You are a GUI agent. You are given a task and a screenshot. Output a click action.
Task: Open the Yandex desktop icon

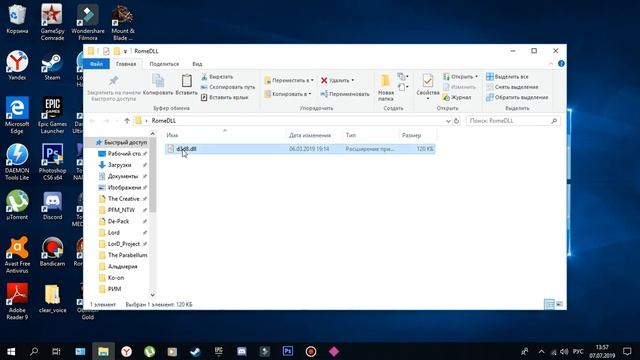point(17,66)
